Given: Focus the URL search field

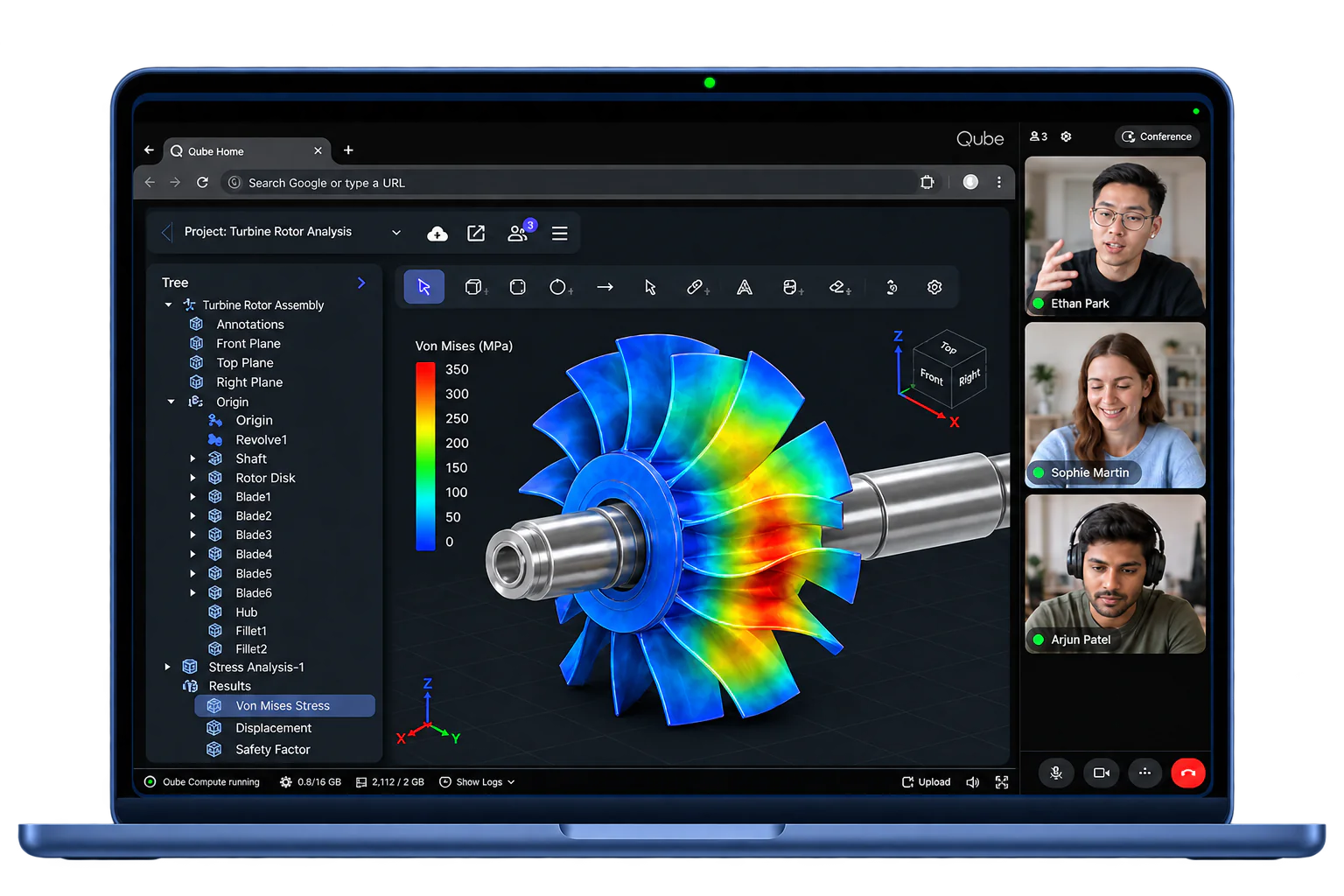Looking at the screenshot, I should tap(569, 182).
